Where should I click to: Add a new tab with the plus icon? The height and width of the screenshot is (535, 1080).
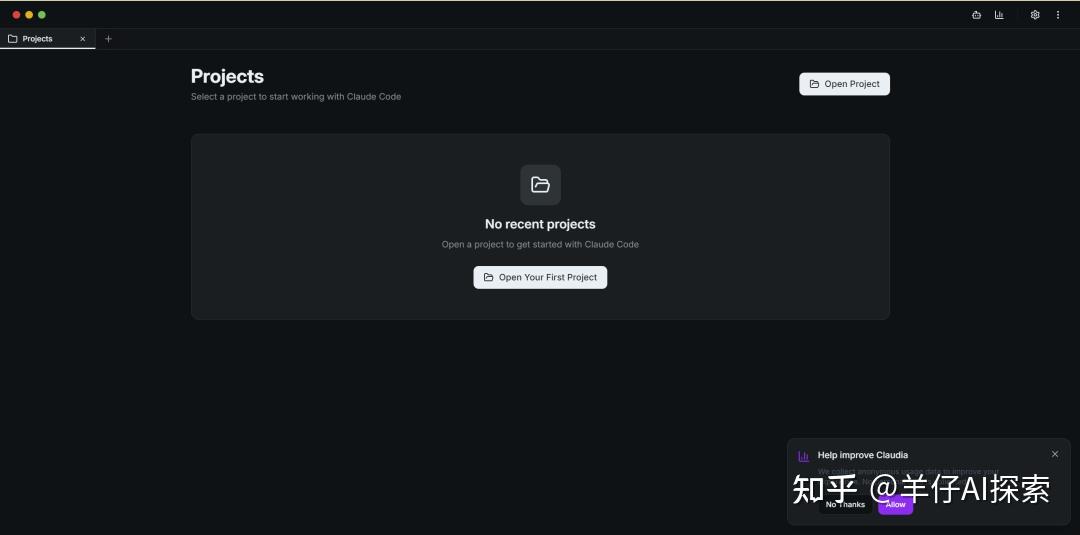click(x=108, y=39)
